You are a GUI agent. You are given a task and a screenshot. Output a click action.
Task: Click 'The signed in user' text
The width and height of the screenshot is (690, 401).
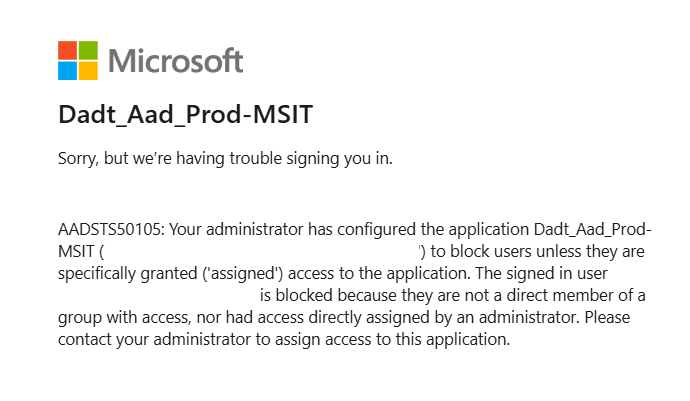pos(545,272)
